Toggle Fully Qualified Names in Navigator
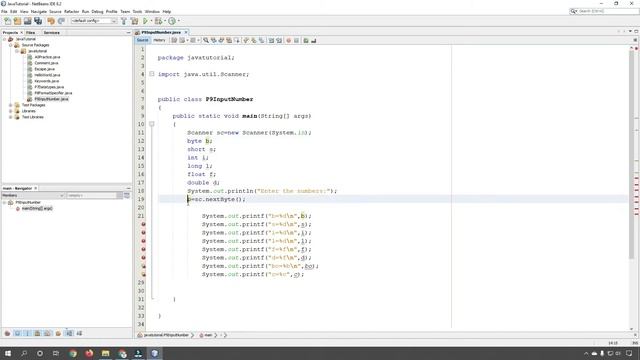Image resolution: width=640 pixels, height=360 pixels. 58,333
